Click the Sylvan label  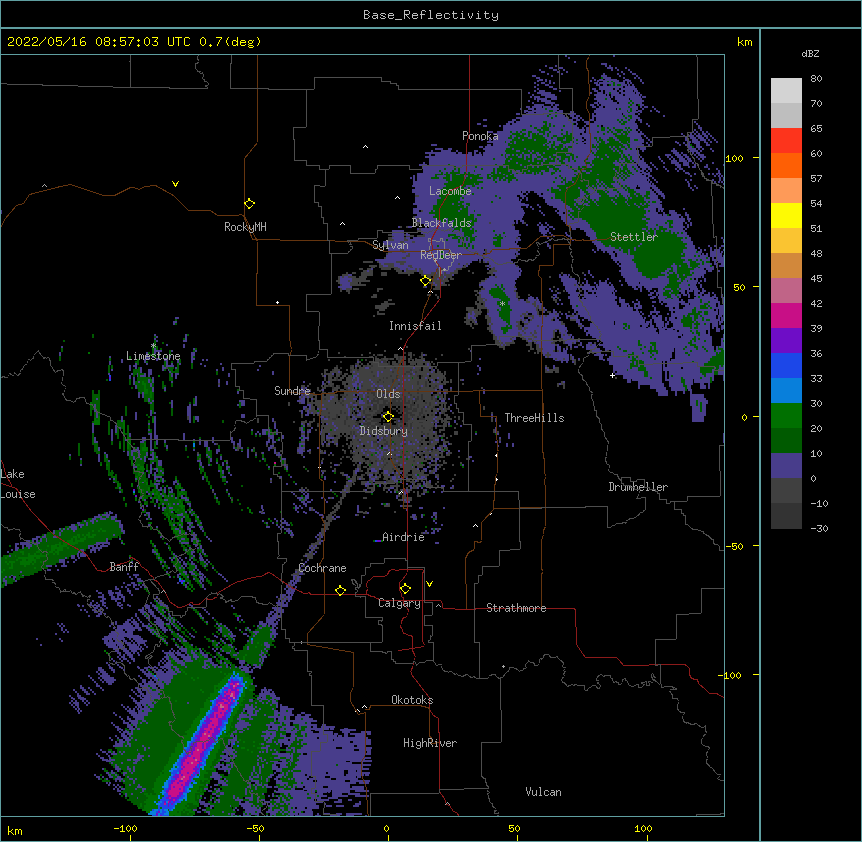tap(390, 245)
